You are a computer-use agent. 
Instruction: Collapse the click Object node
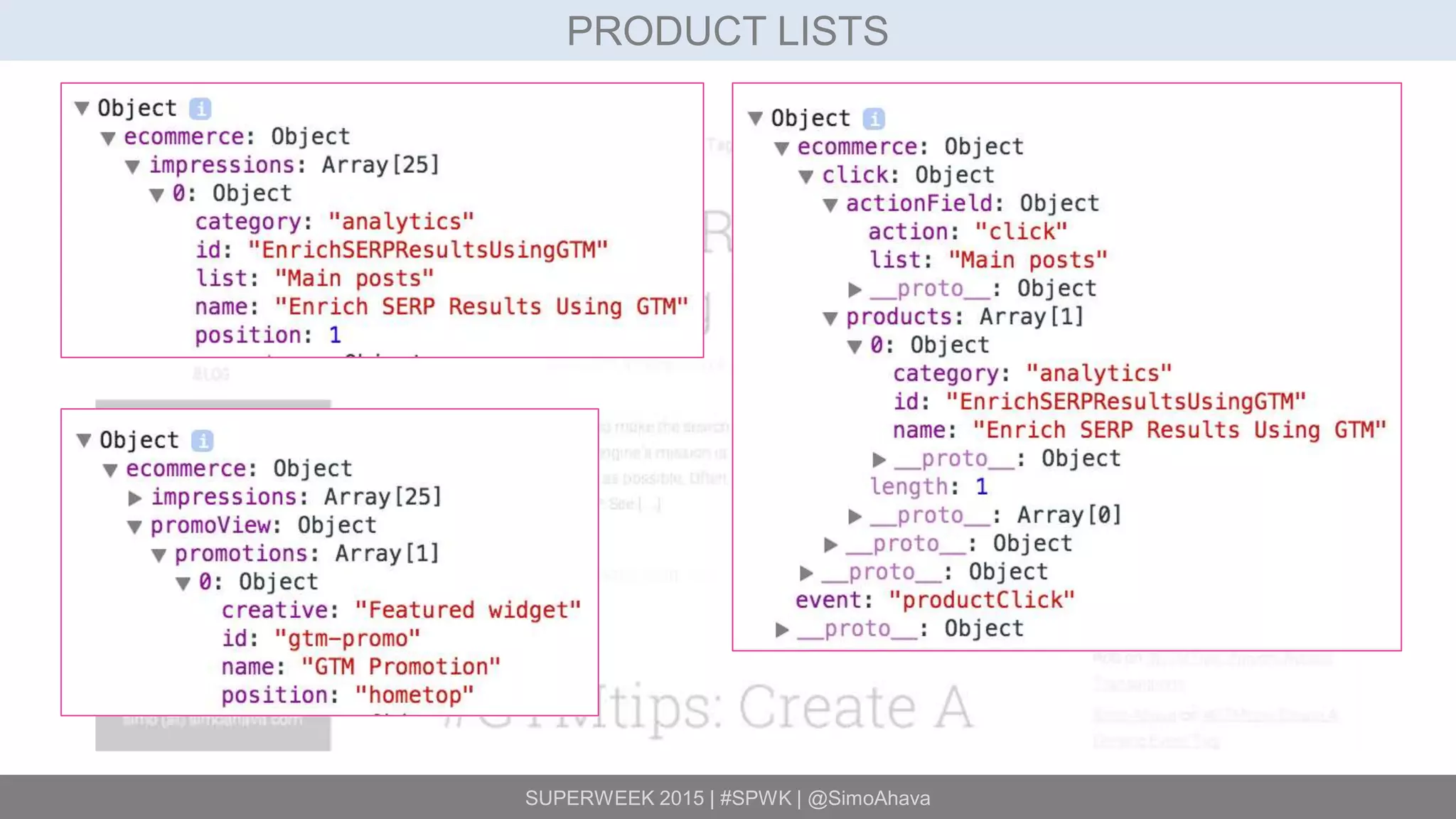805,176
